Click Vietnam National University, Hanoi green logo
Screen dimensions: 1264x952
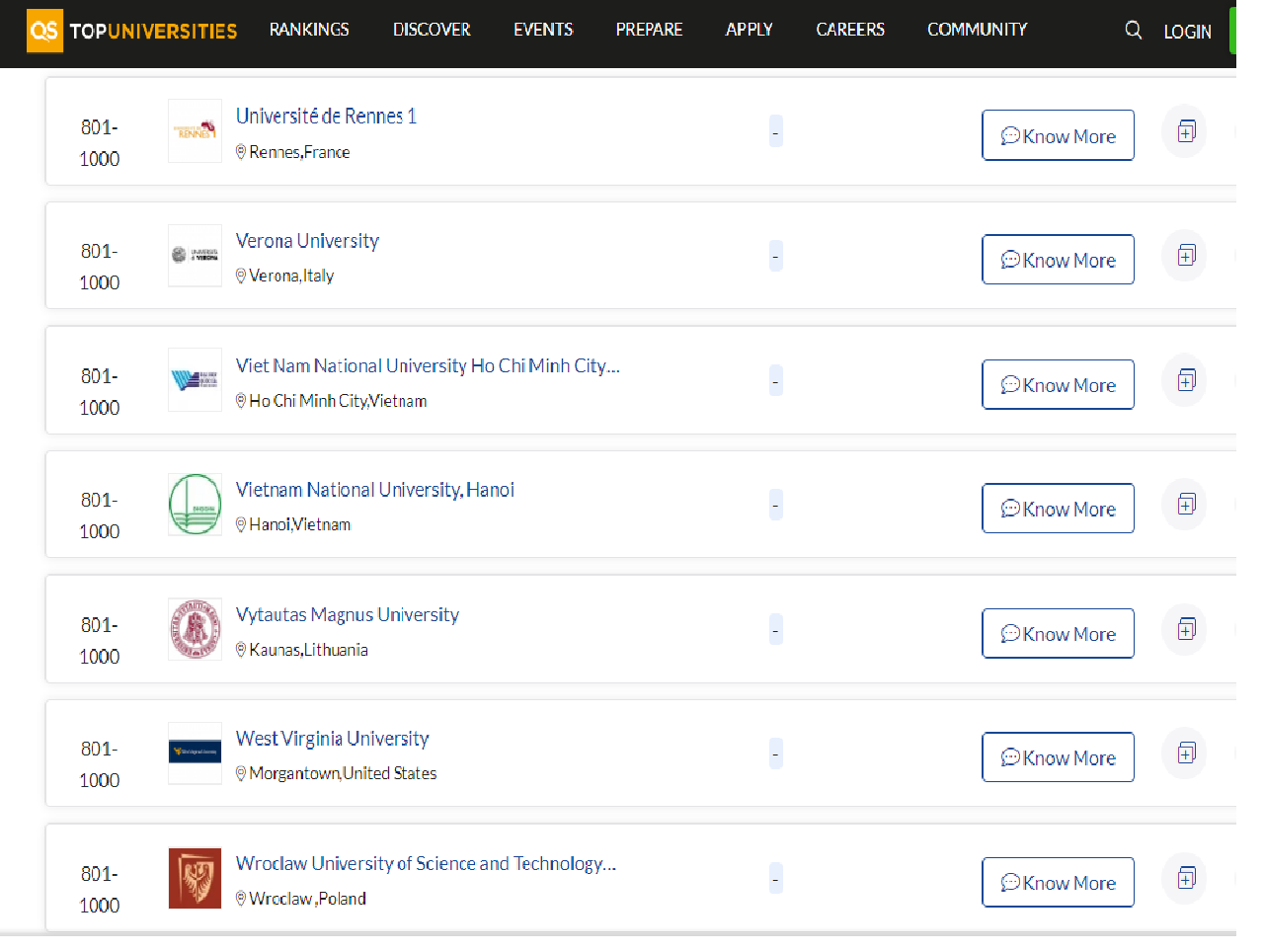[195, 504]
